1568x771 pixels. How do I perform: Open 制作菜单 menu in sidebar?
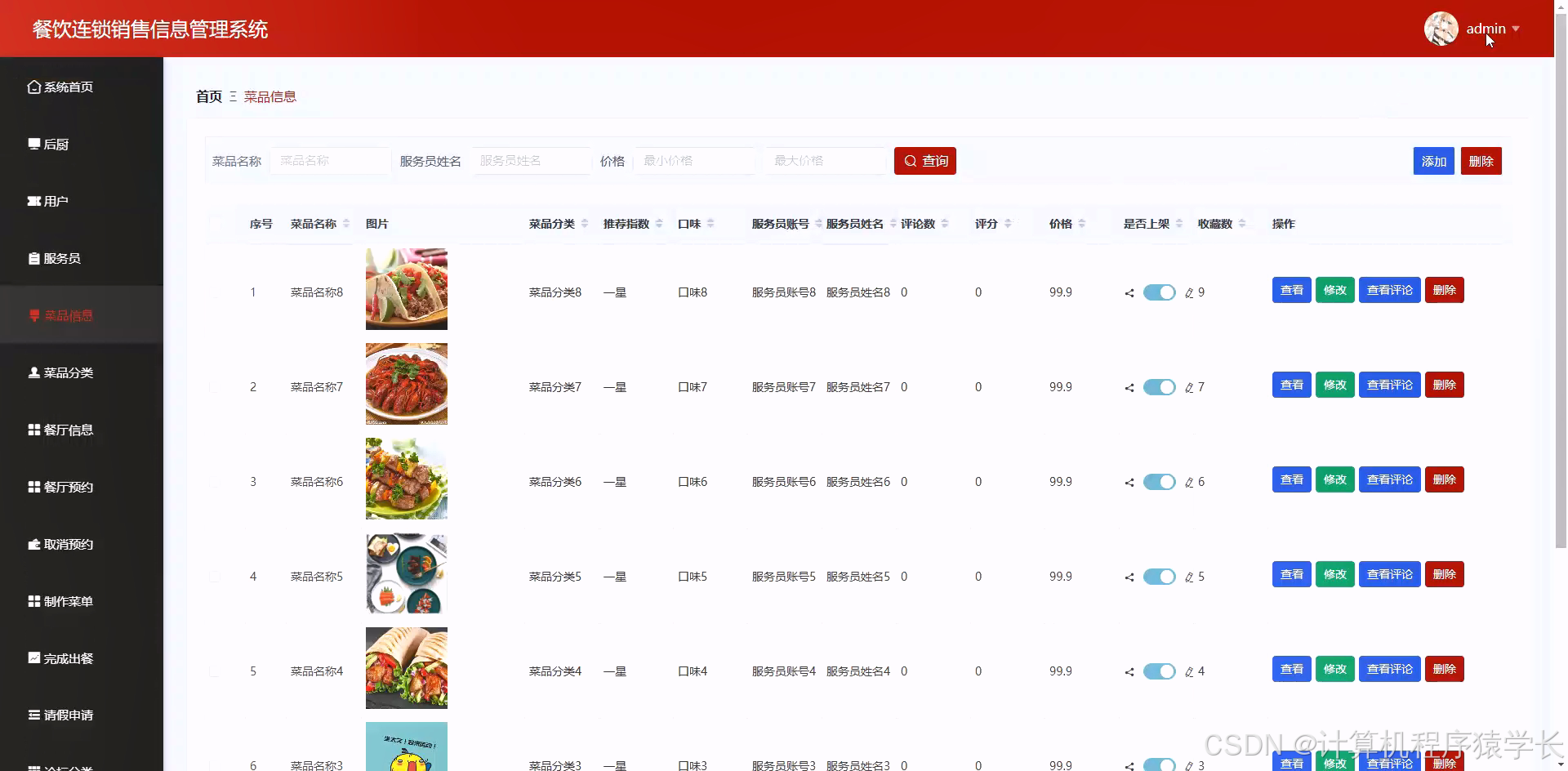click(x=82, y=601)
